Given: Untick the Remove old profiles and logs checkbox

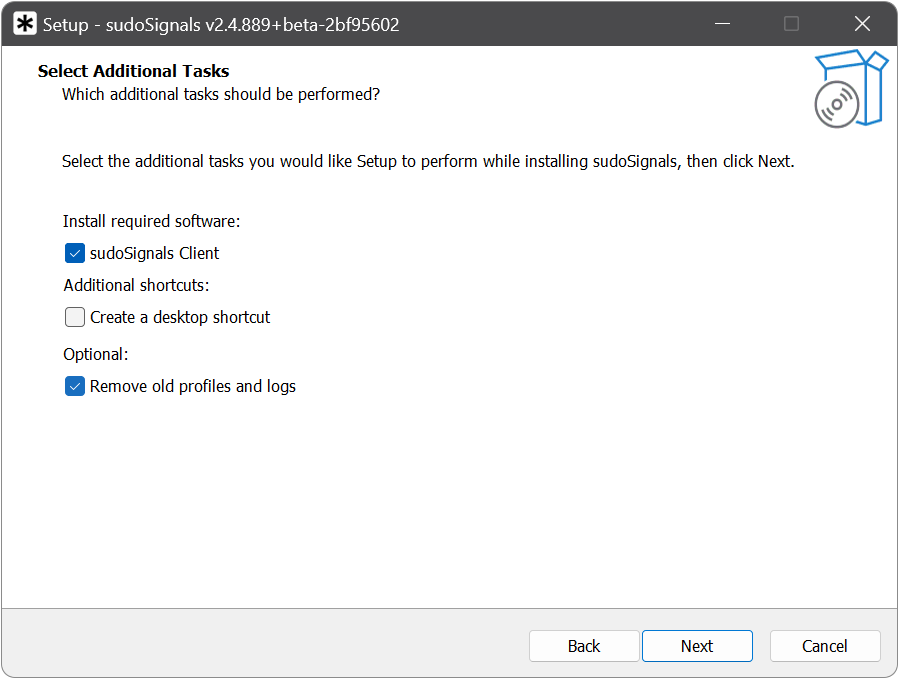Looking at the screenshot, I should pos(75,386).
